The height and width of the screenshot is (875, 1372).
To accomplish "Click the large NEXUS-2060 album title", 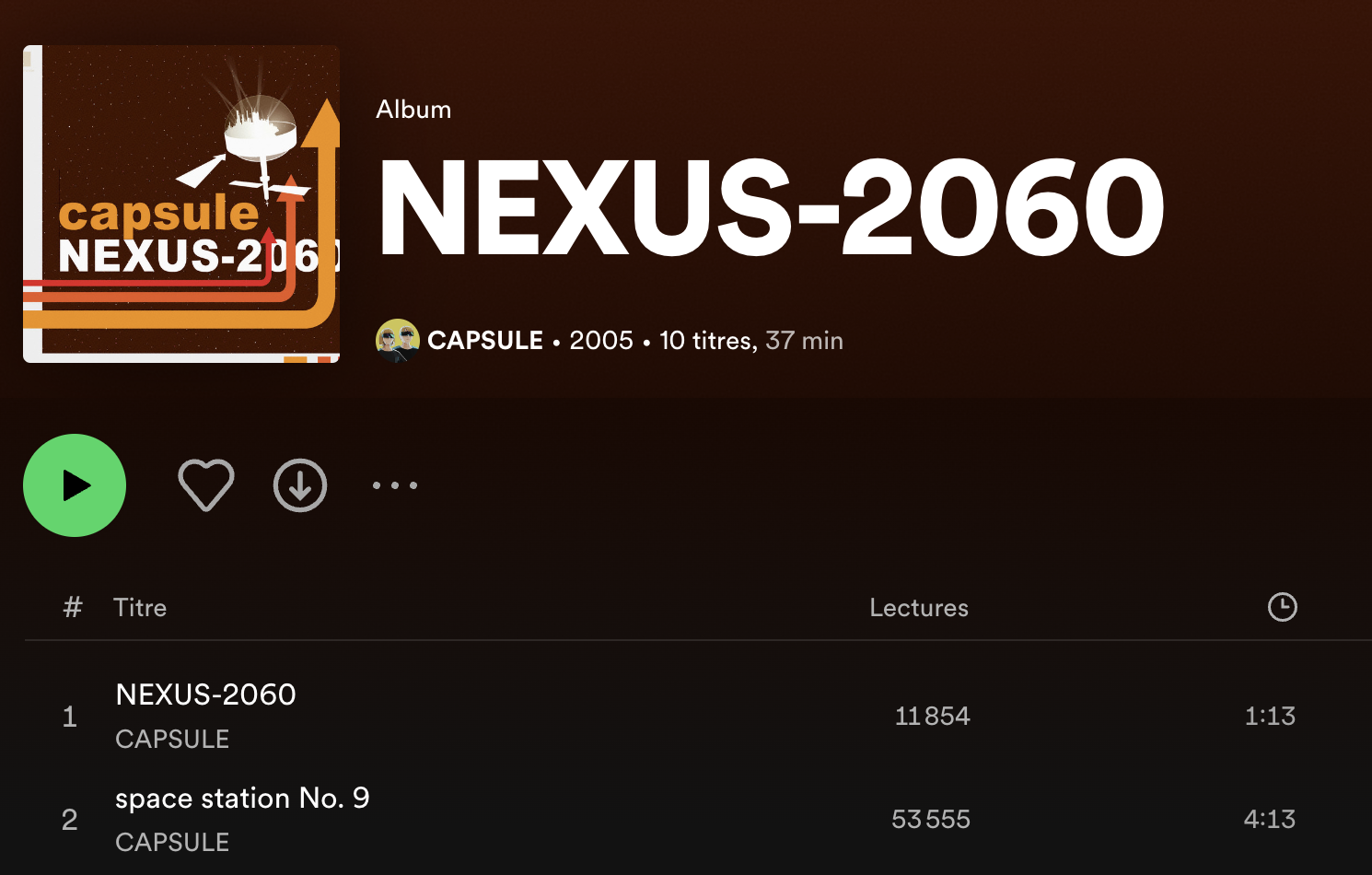I will tap(772, 208).
